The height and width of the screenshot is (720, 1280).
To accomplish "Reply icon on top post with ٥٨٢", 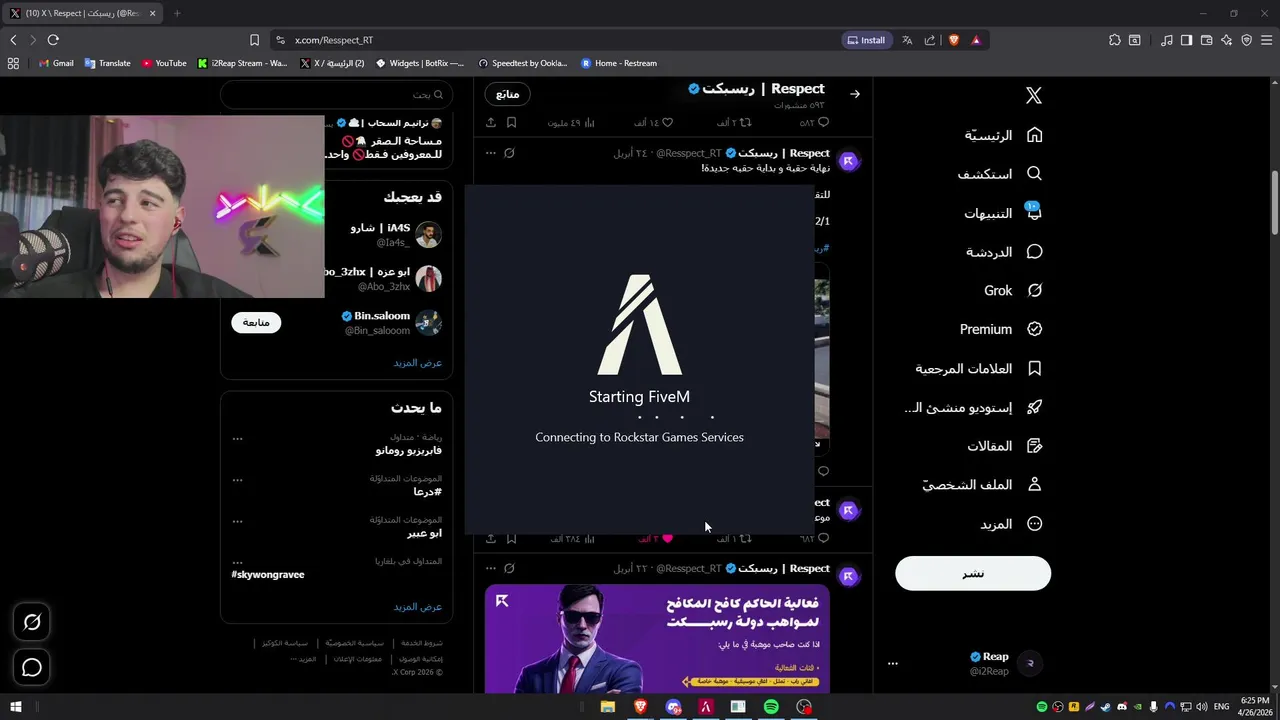I will [823, 122].
